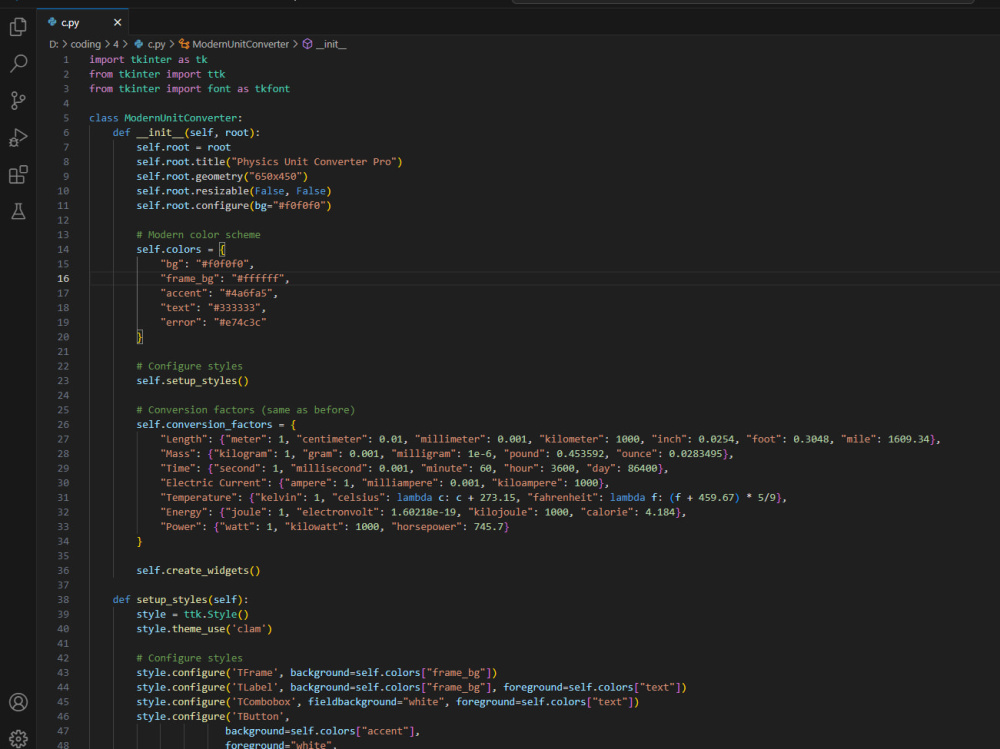The width and height of the screenshot is (1000, 749).
Task: Select the D: drive breadcrumb
Action: [x=54, y=44]
